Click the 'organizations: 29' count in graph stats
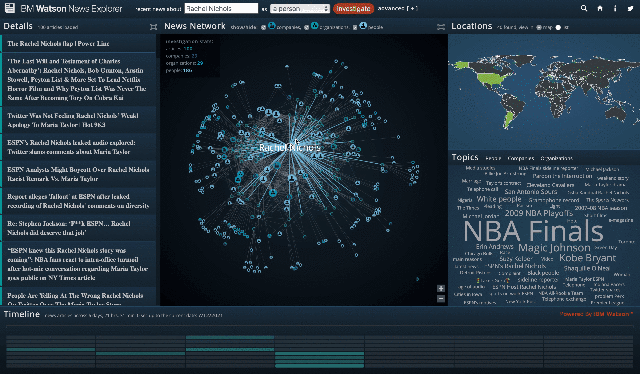This screenshot has width=640, height=374. 184,63
